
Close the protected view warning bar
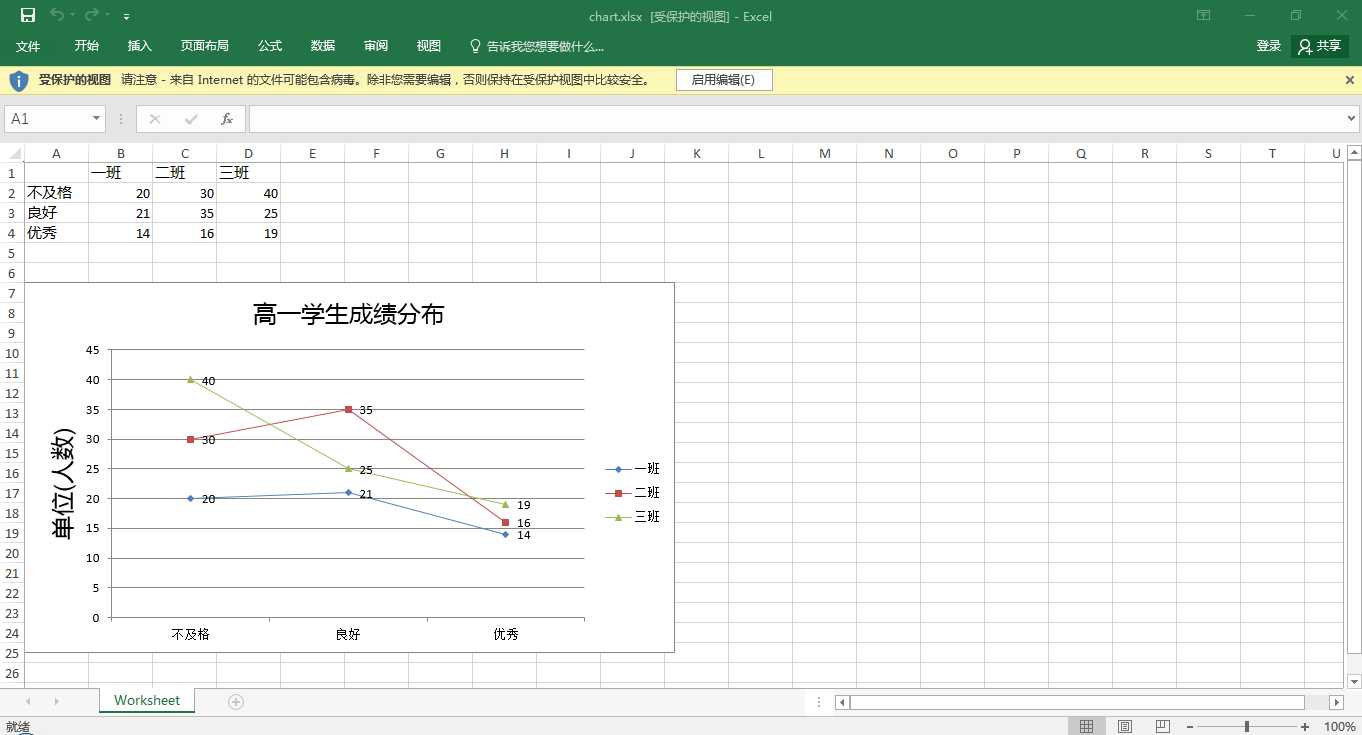click(1350, 80)
